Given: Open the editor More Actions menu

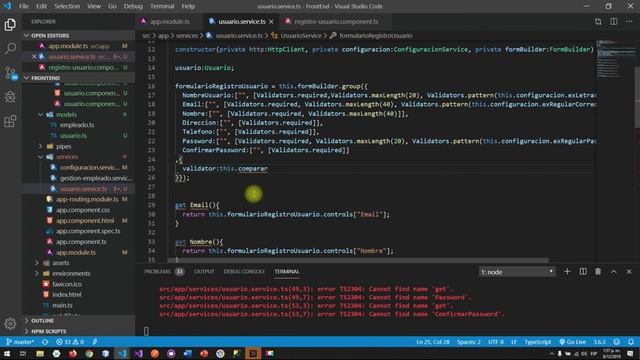Looking at the screenshot, I should click(629, 22).
